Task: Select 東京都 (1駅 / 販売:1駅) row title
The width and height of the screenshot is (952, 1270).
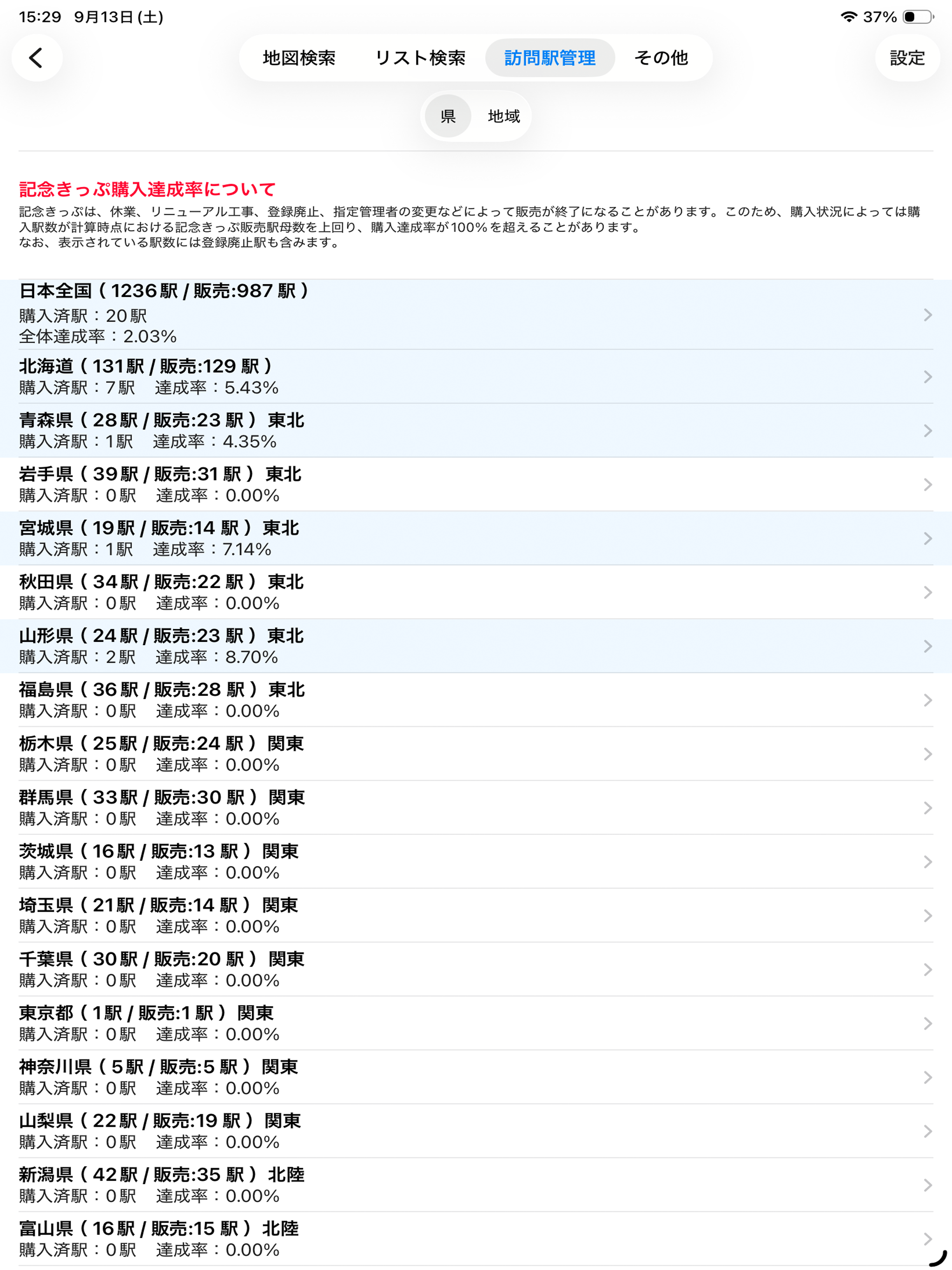Action: pyautogui.click(x=146, y=1013)
